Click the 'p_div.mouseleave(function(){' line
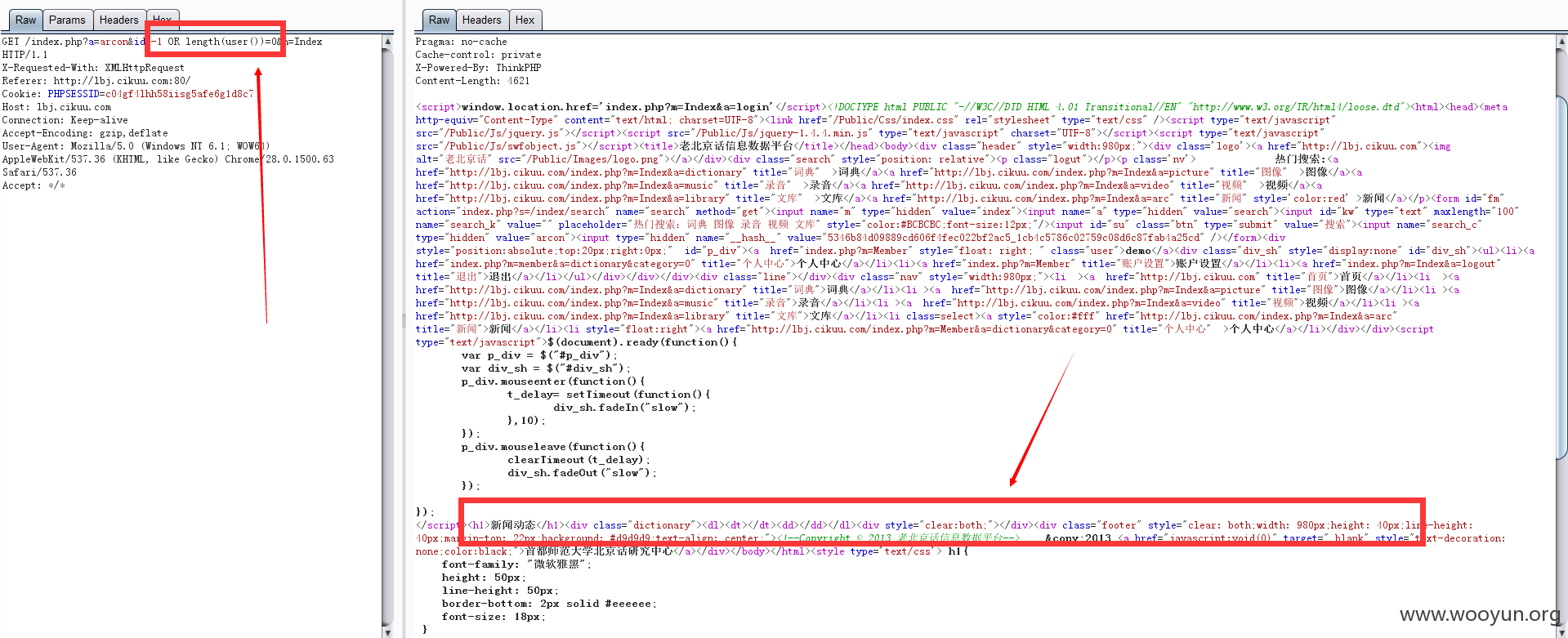 tap(552, 447)
